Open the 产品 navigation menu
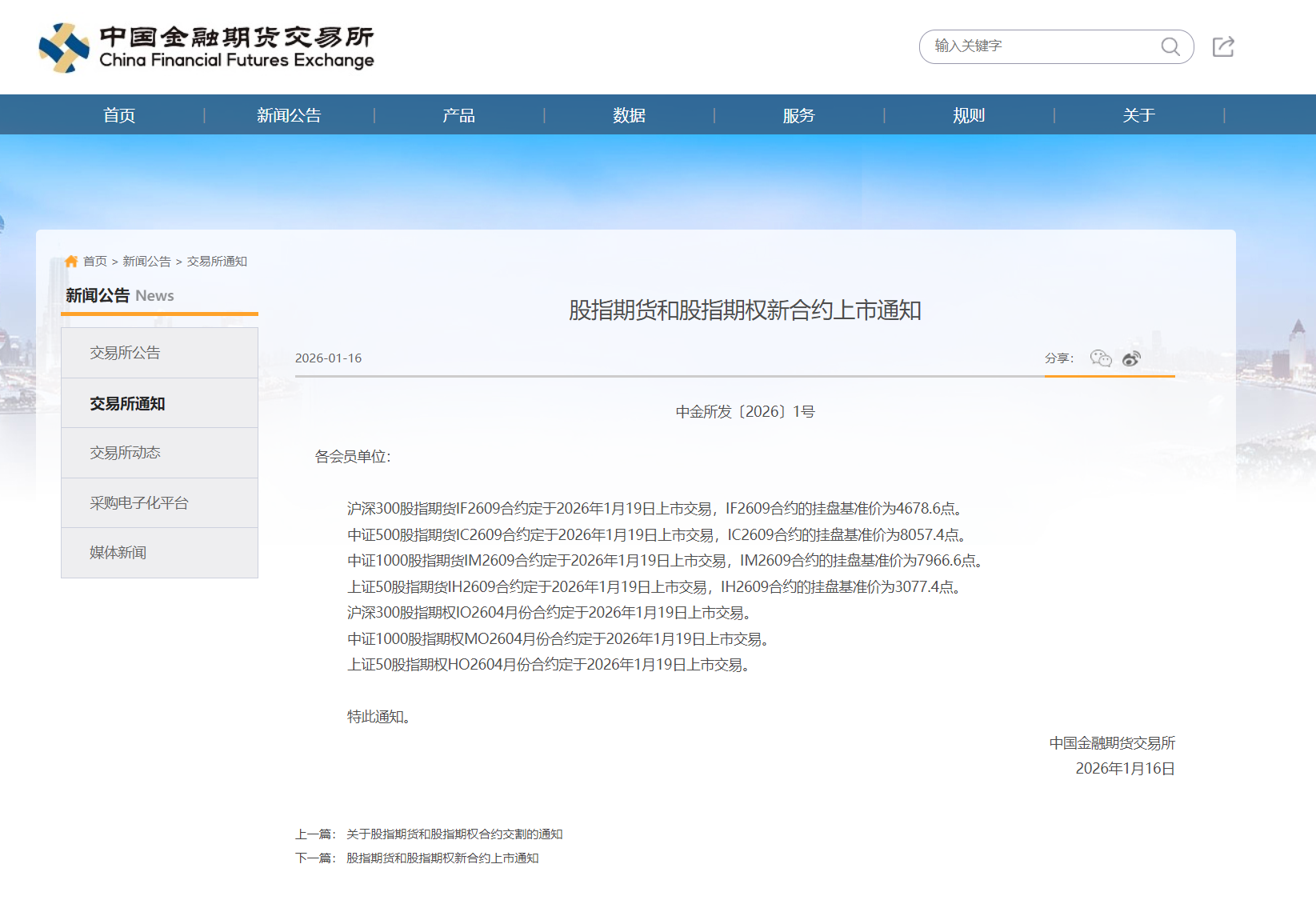Screen dimensions: 1316x904 click(x=458, y=114)
